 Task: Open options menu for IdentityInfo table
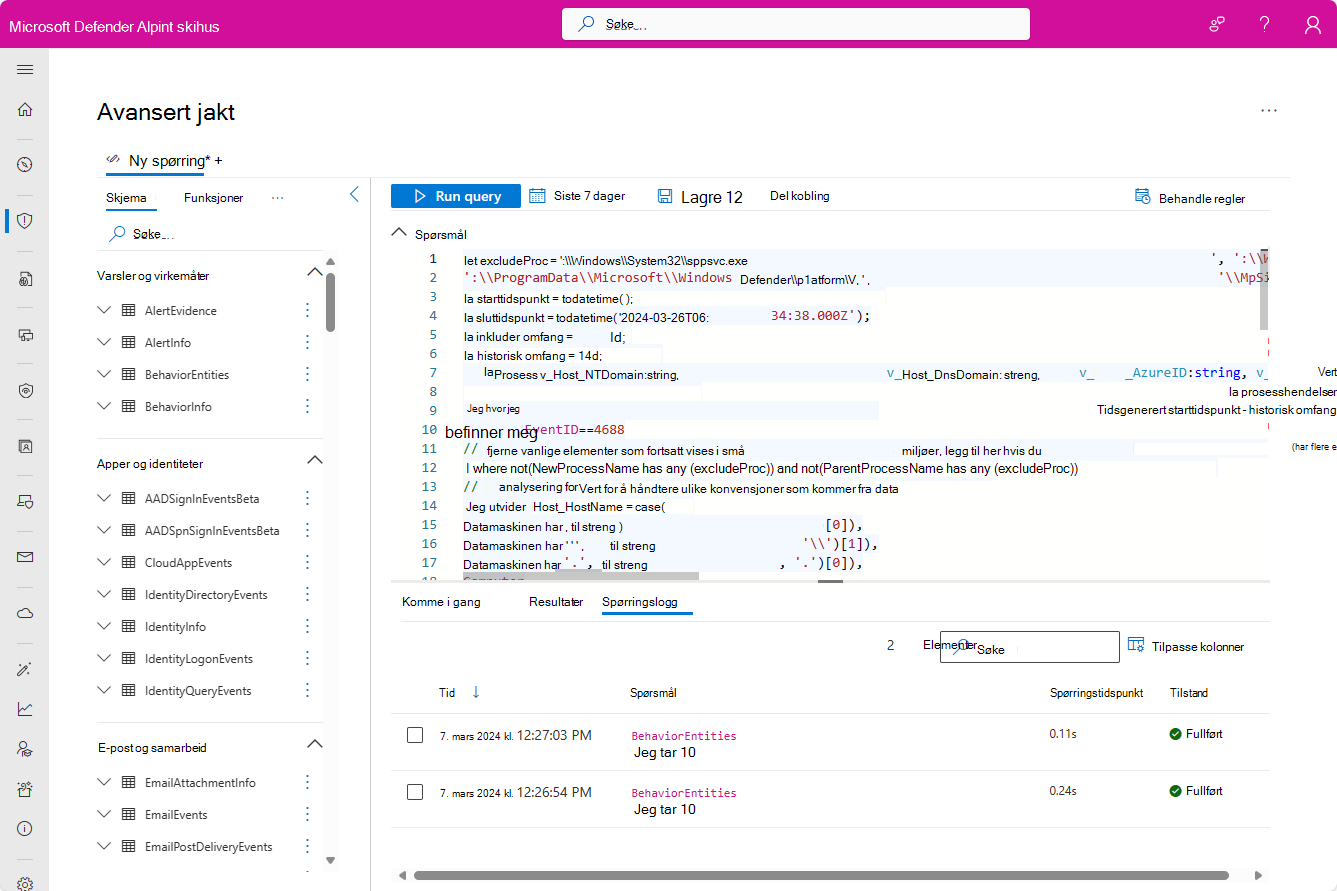point(307,627)
